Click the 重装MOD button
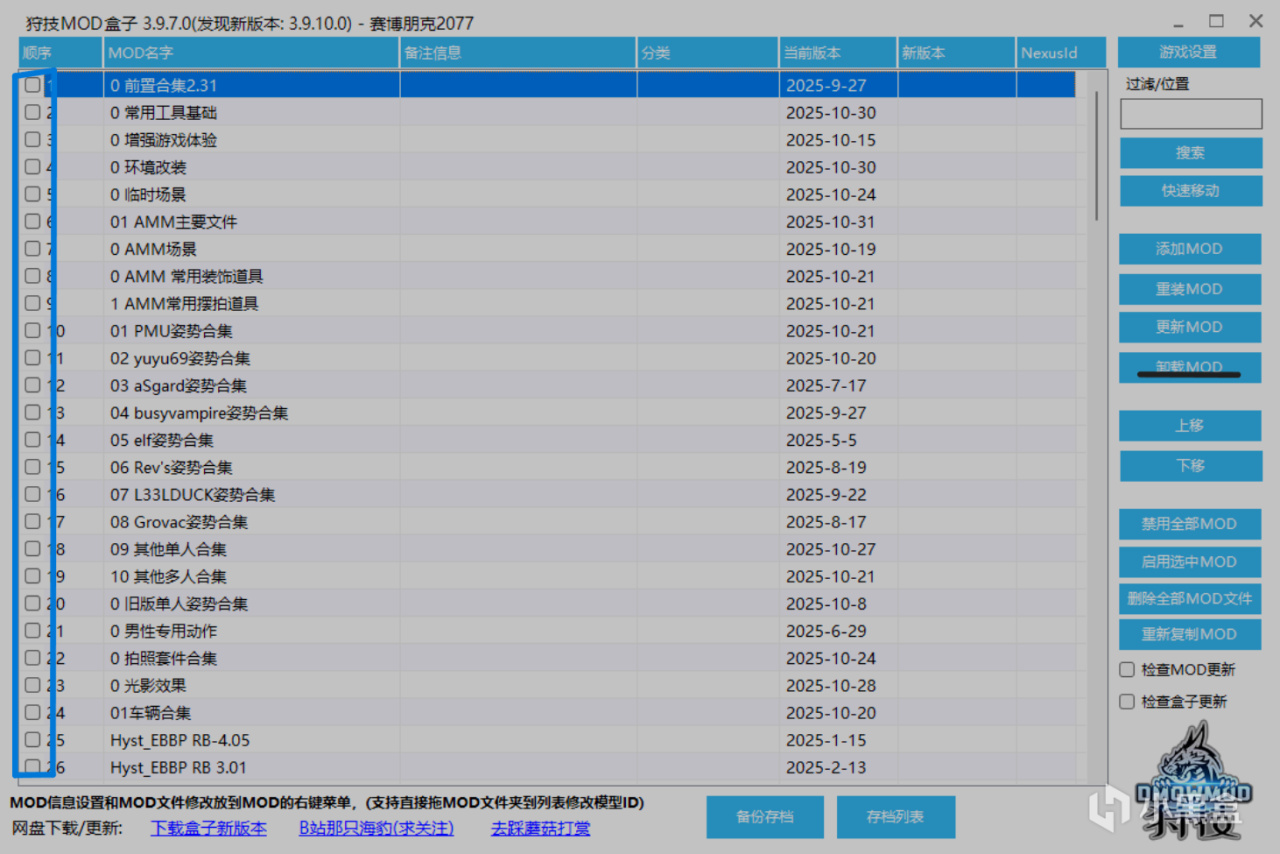1280x854 pixels. tap(1190, 289)
